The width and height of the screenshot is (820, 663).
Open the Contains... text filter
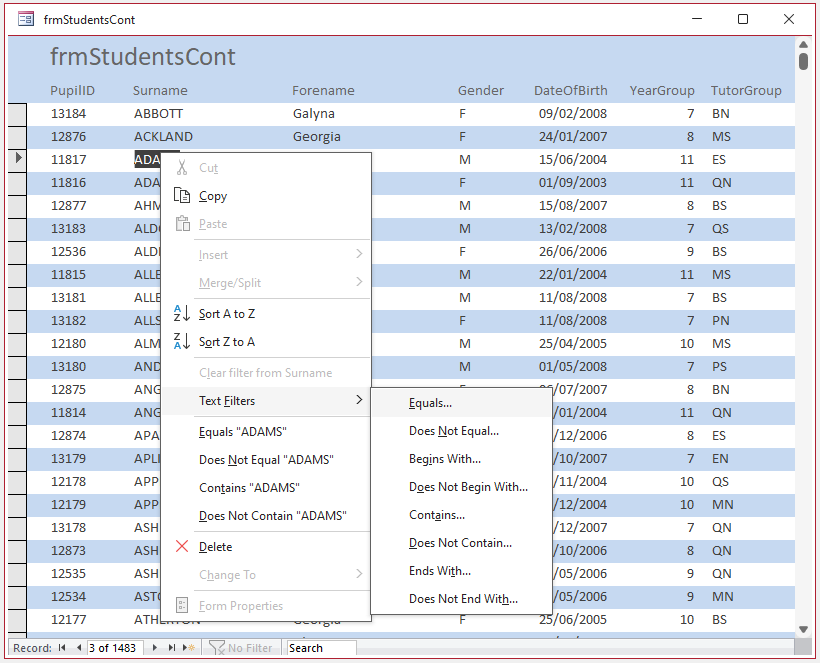point(461,515)
